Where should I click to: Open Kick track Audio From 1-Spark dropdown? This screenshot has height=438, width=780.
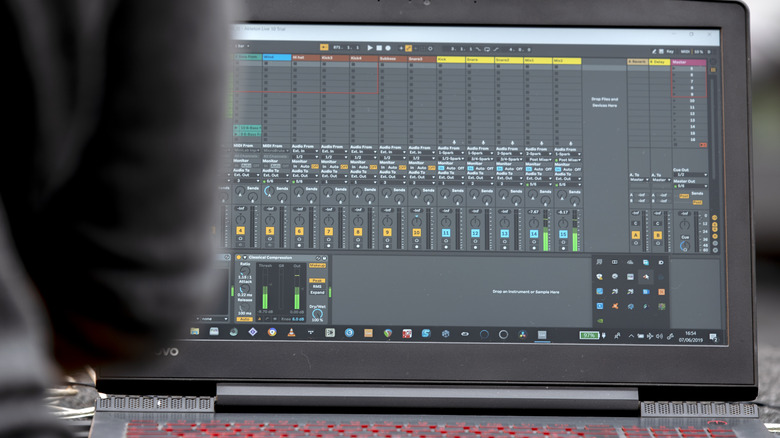(451, 153)
